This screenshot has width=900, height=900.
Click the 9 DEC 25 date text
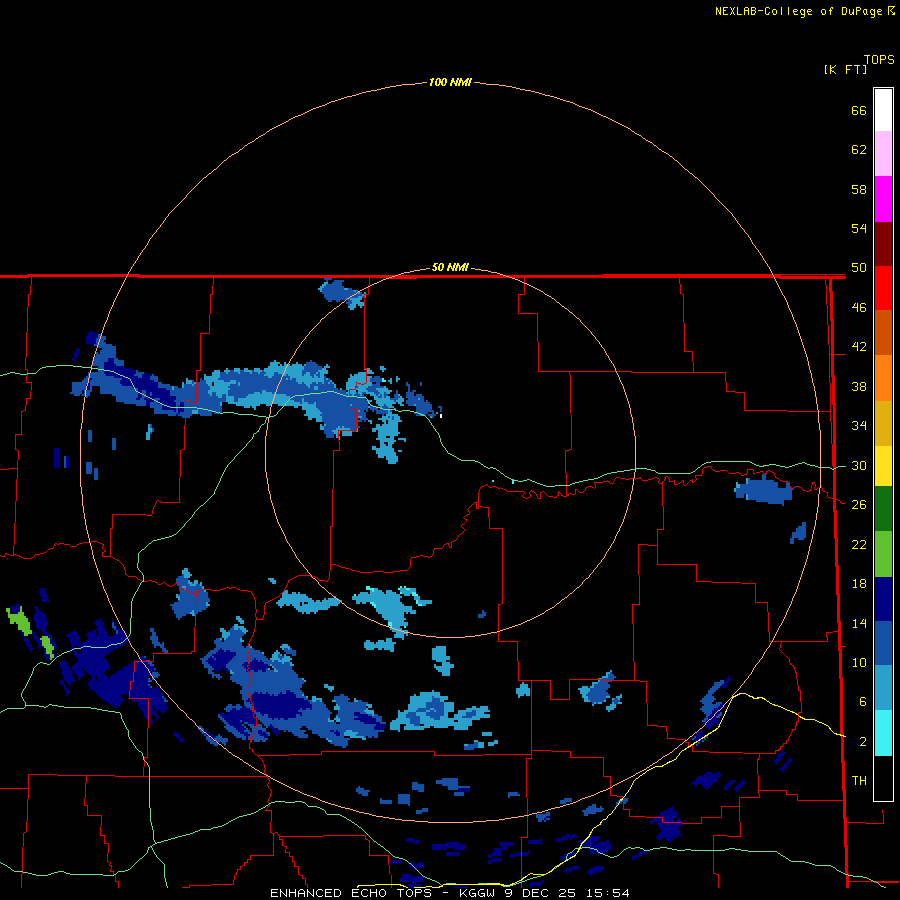[x=540, y=893]
